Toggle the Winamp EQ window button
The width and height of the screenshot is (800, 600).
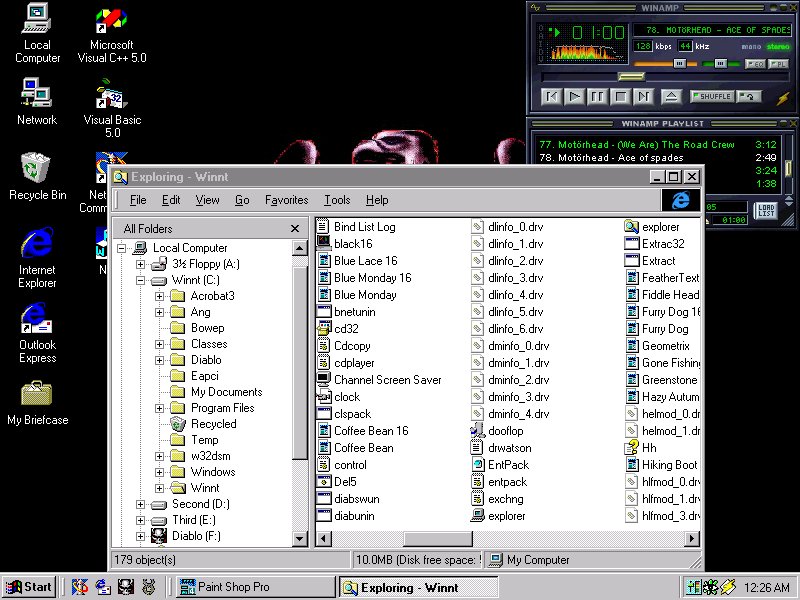[755, 64]
